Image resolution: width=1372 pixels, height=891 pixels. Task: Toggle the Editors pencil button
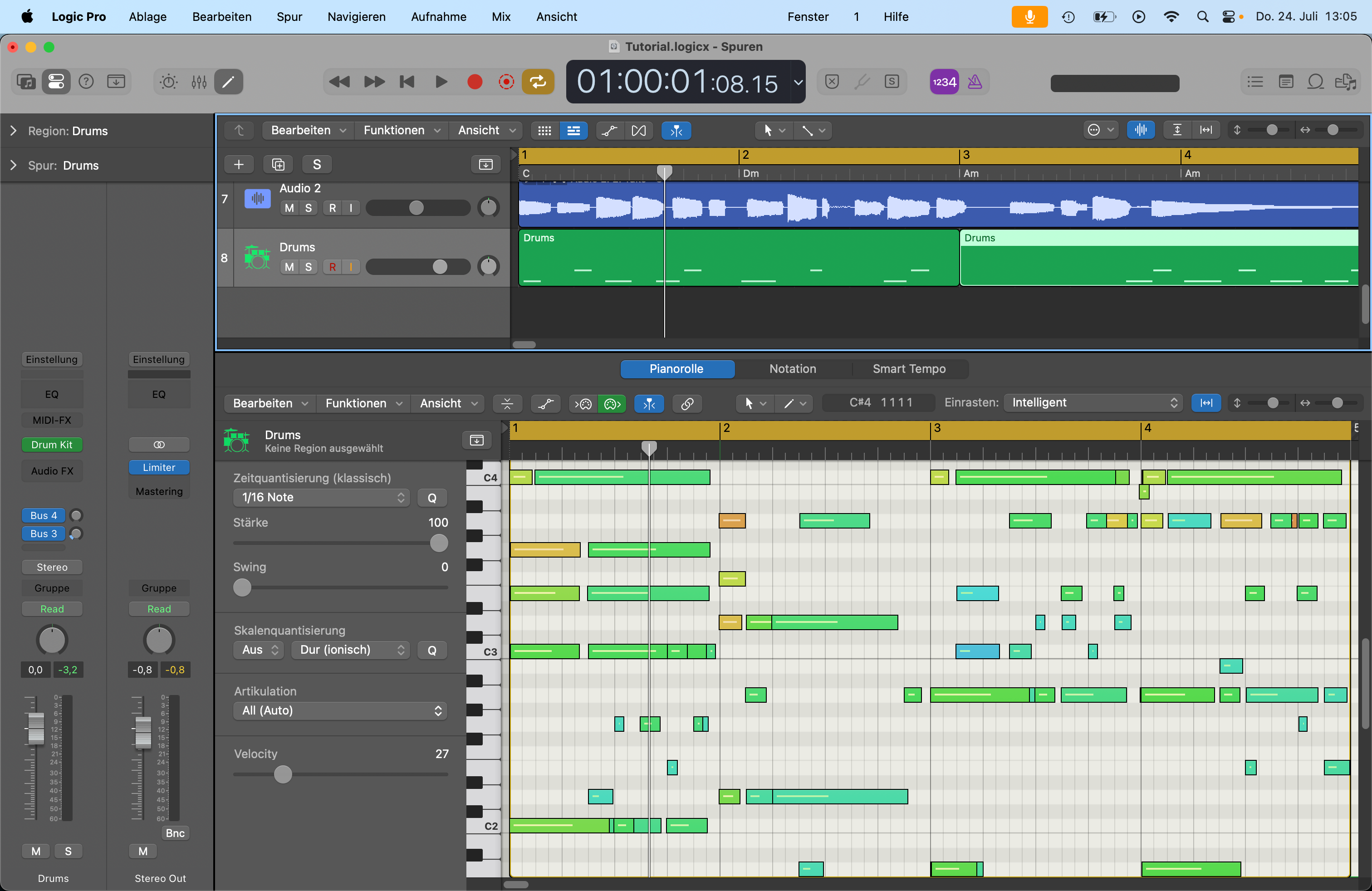click(x=229, y=82)
